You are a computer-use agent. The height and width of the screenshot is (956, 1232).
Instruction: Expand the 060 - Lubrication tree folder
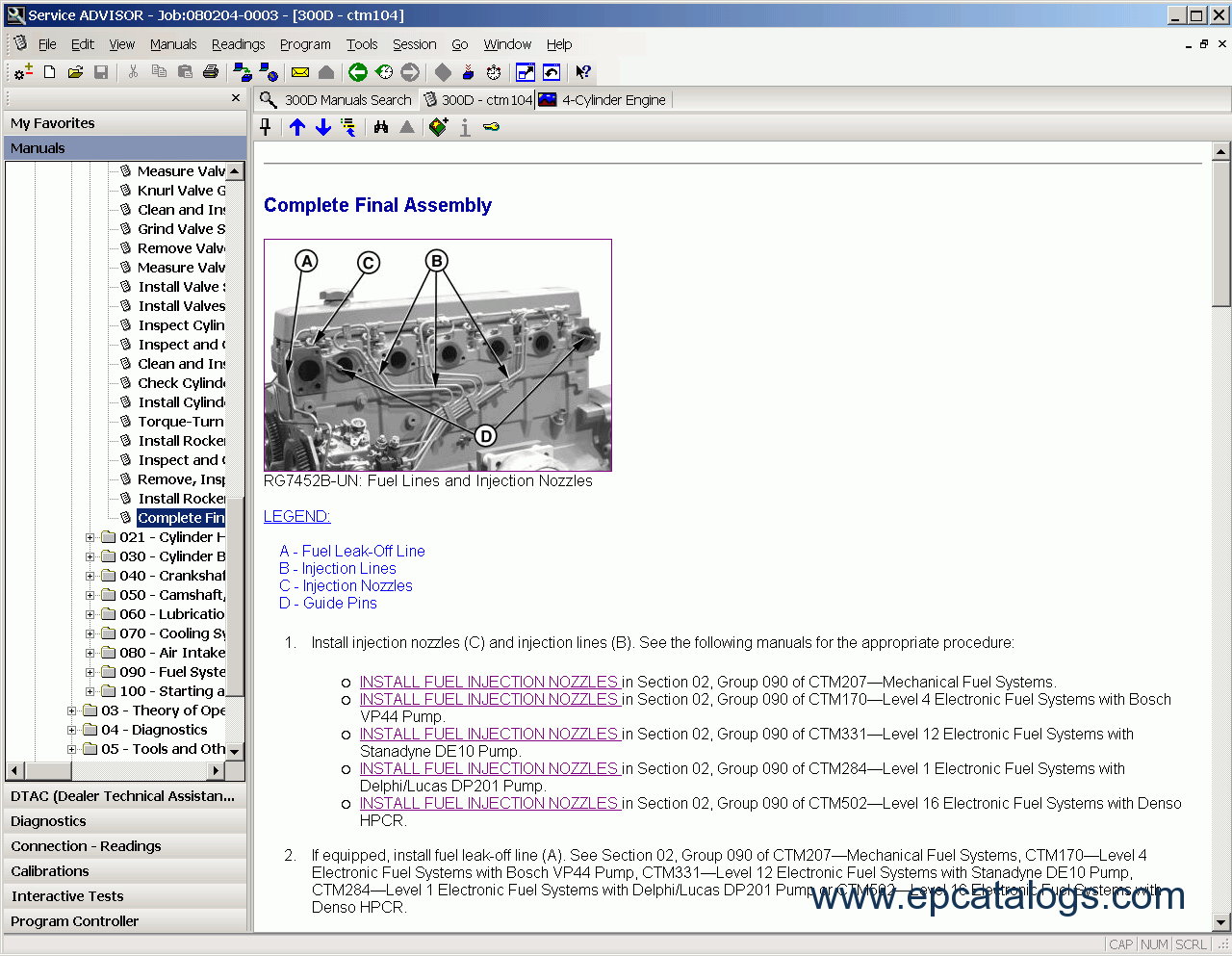pos(90,614)
